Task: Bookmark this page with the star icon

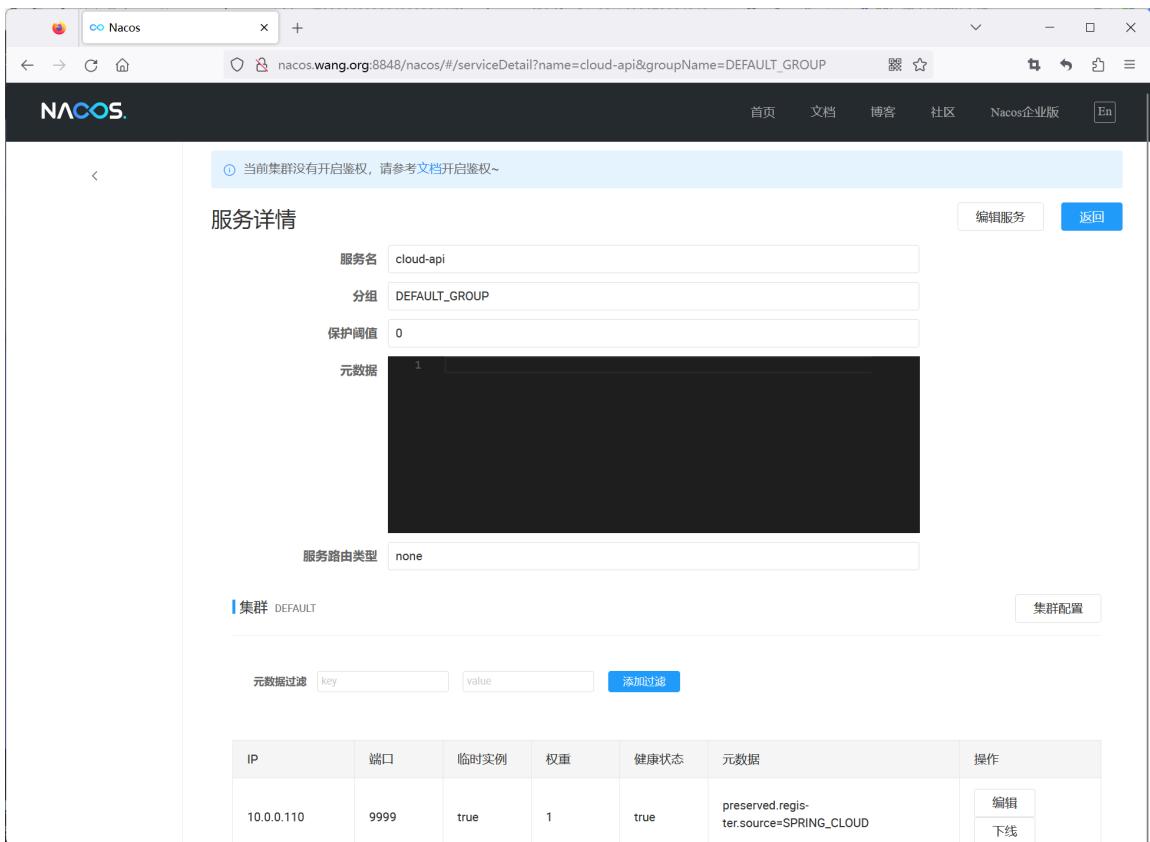Action: [x=920, y=65]
